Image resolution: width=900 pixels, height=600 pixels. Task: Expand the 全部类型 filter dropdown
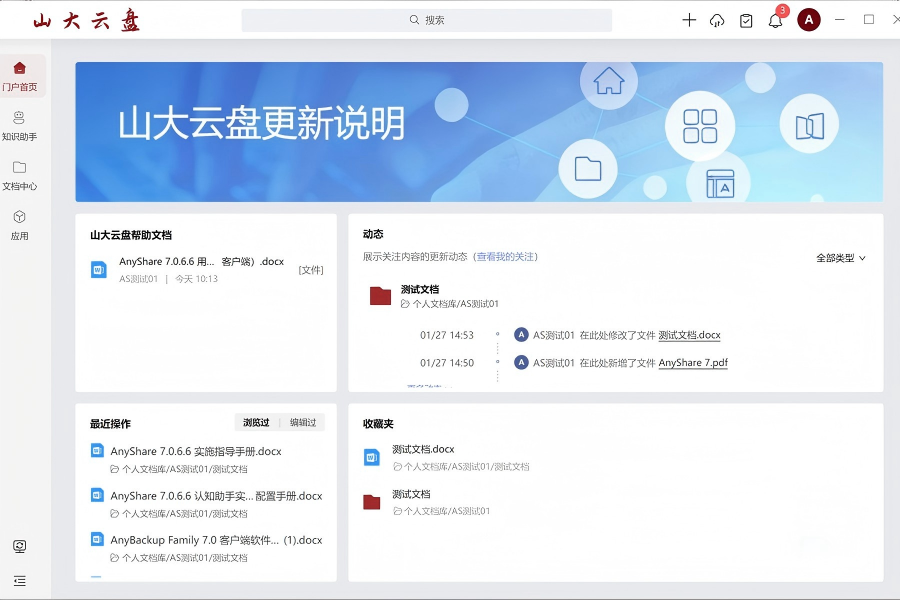[x=840, y=258]
